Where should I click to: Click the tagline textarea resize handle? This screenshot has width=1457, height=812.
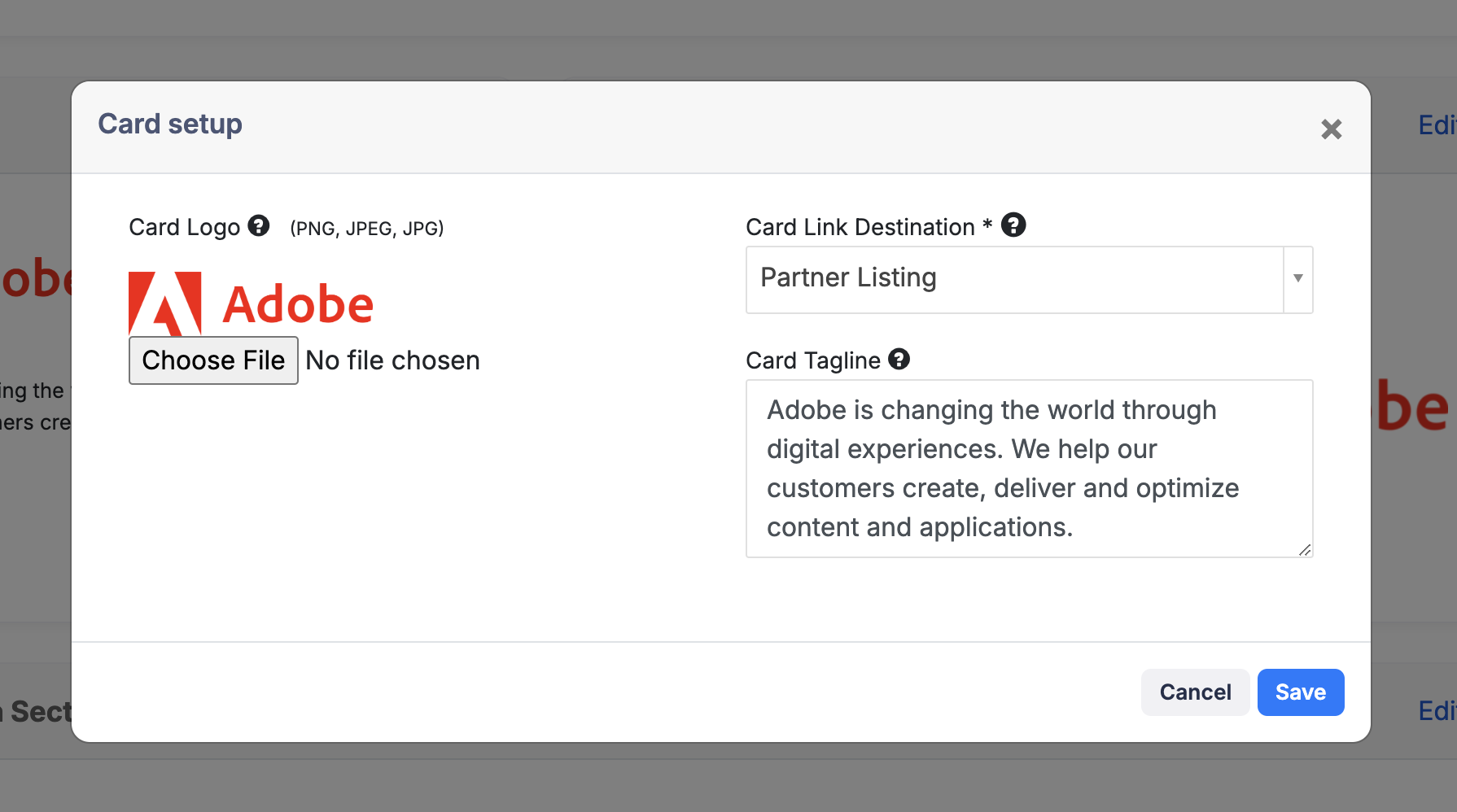click(x=1304, y=549)
